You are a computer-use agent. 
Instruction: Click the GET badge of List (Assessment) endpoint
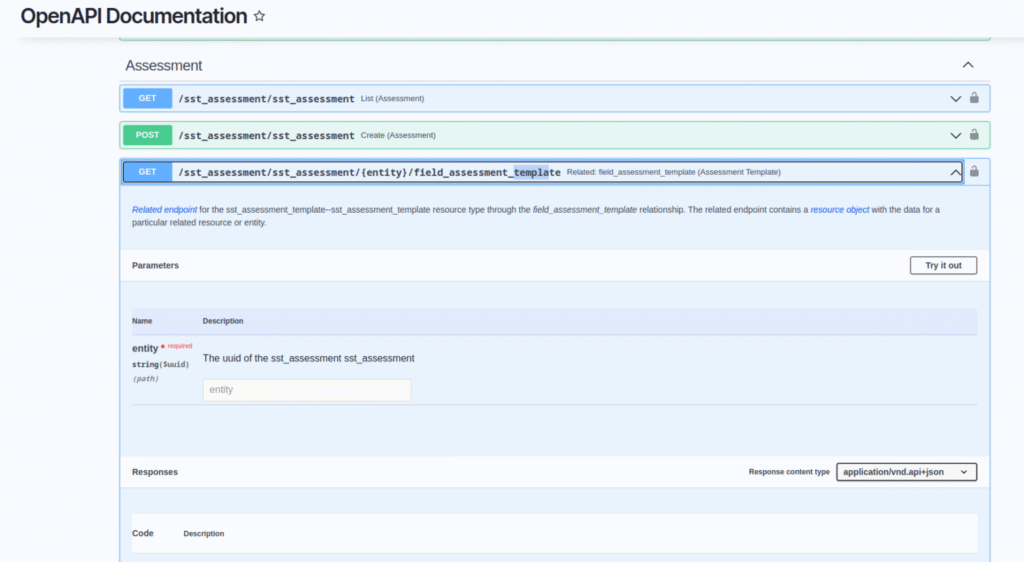[x=147, y=99]
